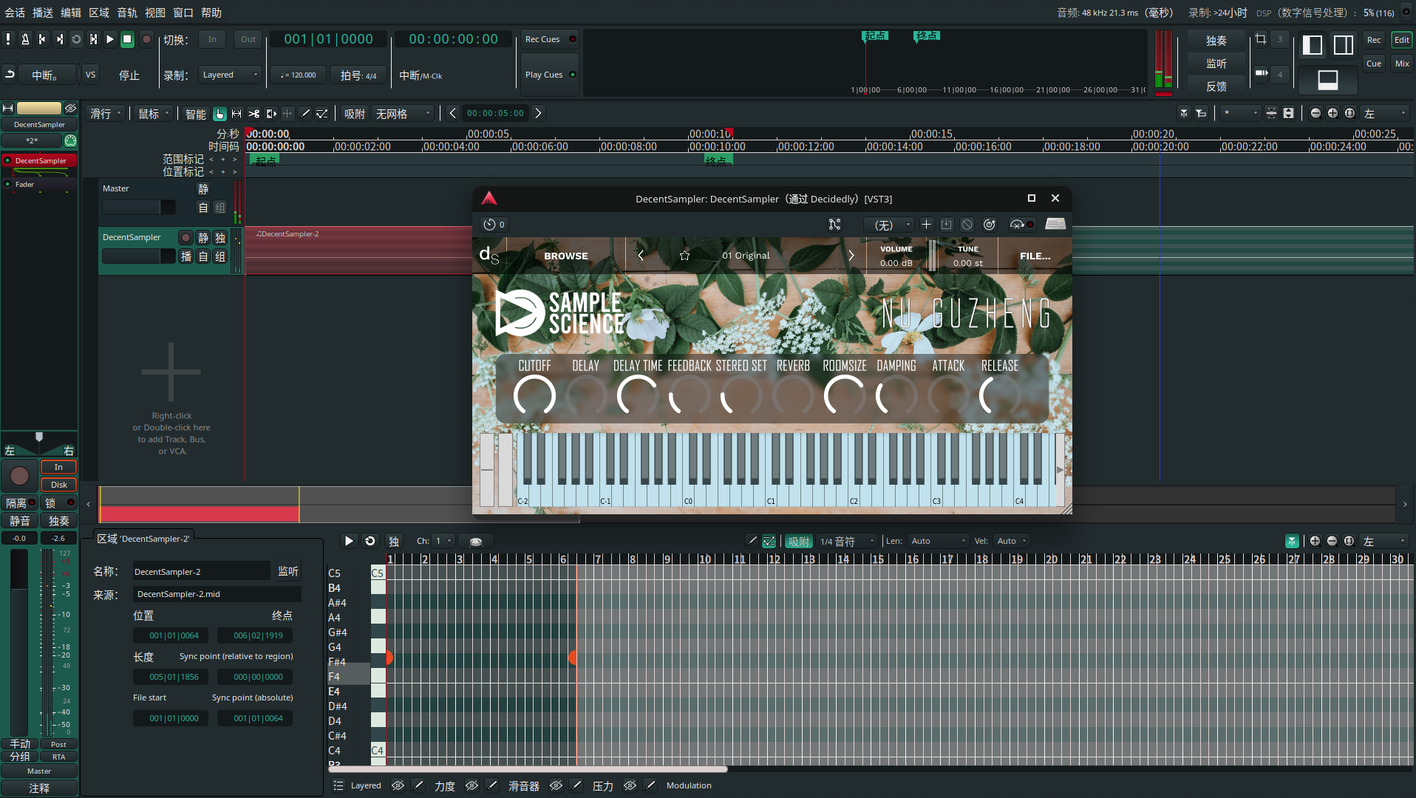The image size is (1416, 798).
Task: Arm the global record button in transport
Action: pos(146,39)
